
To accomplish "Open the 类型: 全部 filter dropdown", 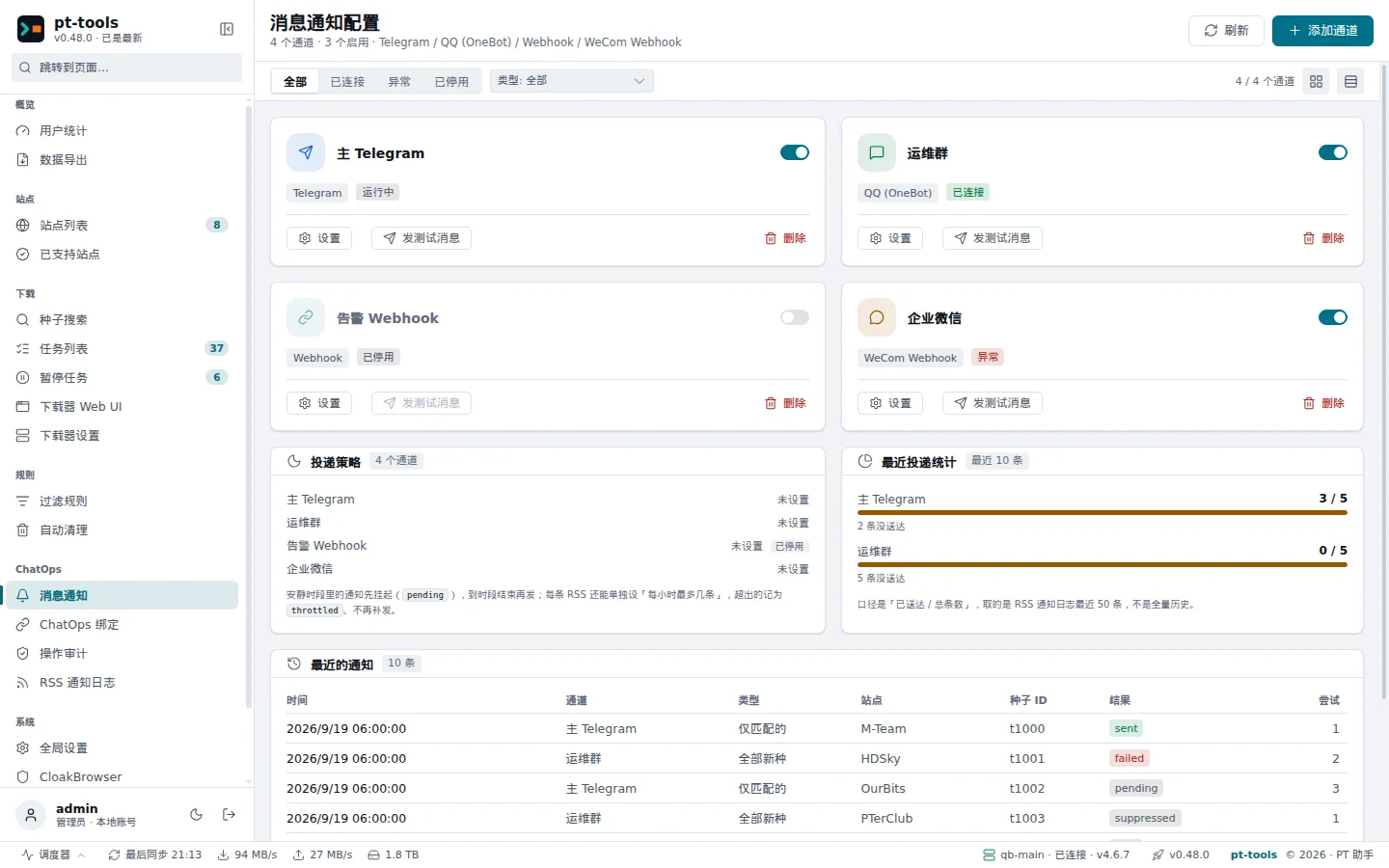I will pos(572,81).
